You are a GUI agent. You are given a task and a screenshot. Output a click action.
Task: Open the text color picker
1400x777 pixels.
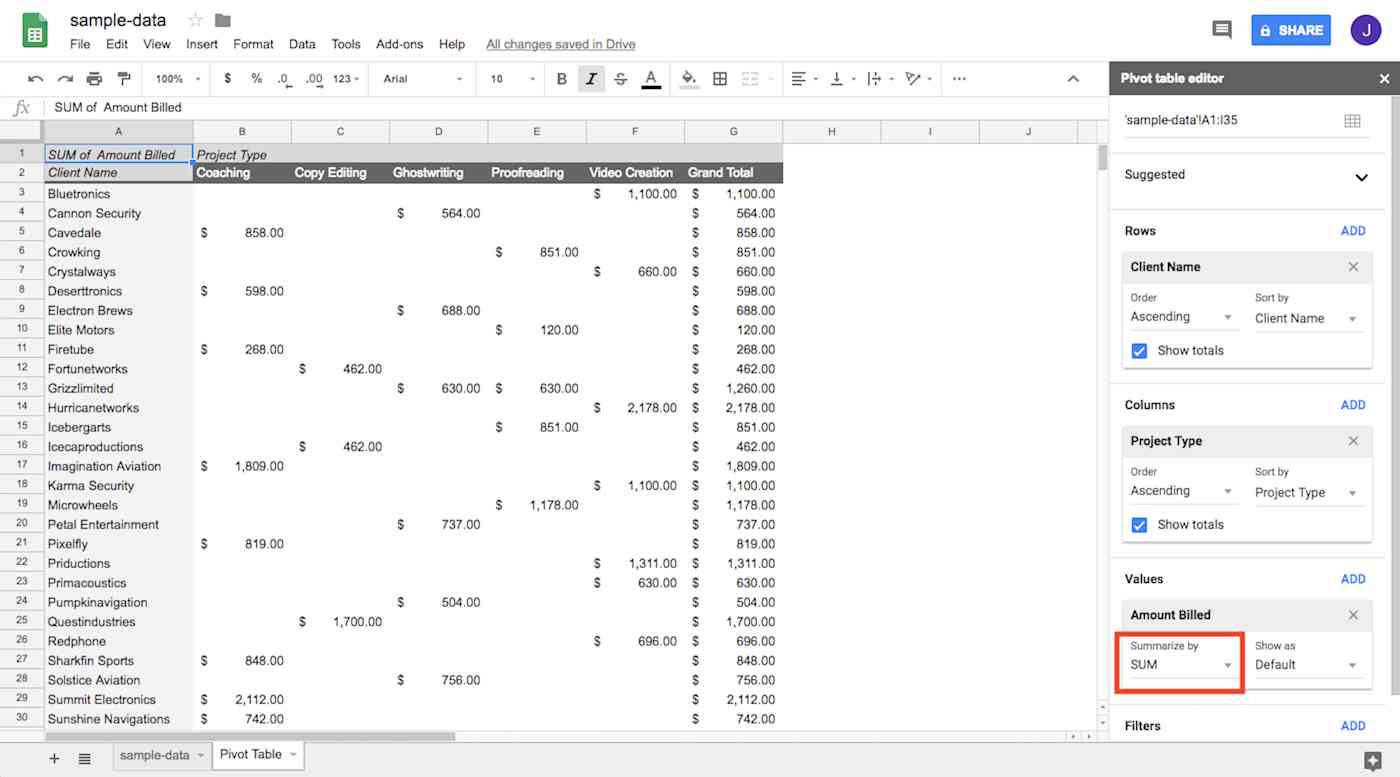point(652,78)
